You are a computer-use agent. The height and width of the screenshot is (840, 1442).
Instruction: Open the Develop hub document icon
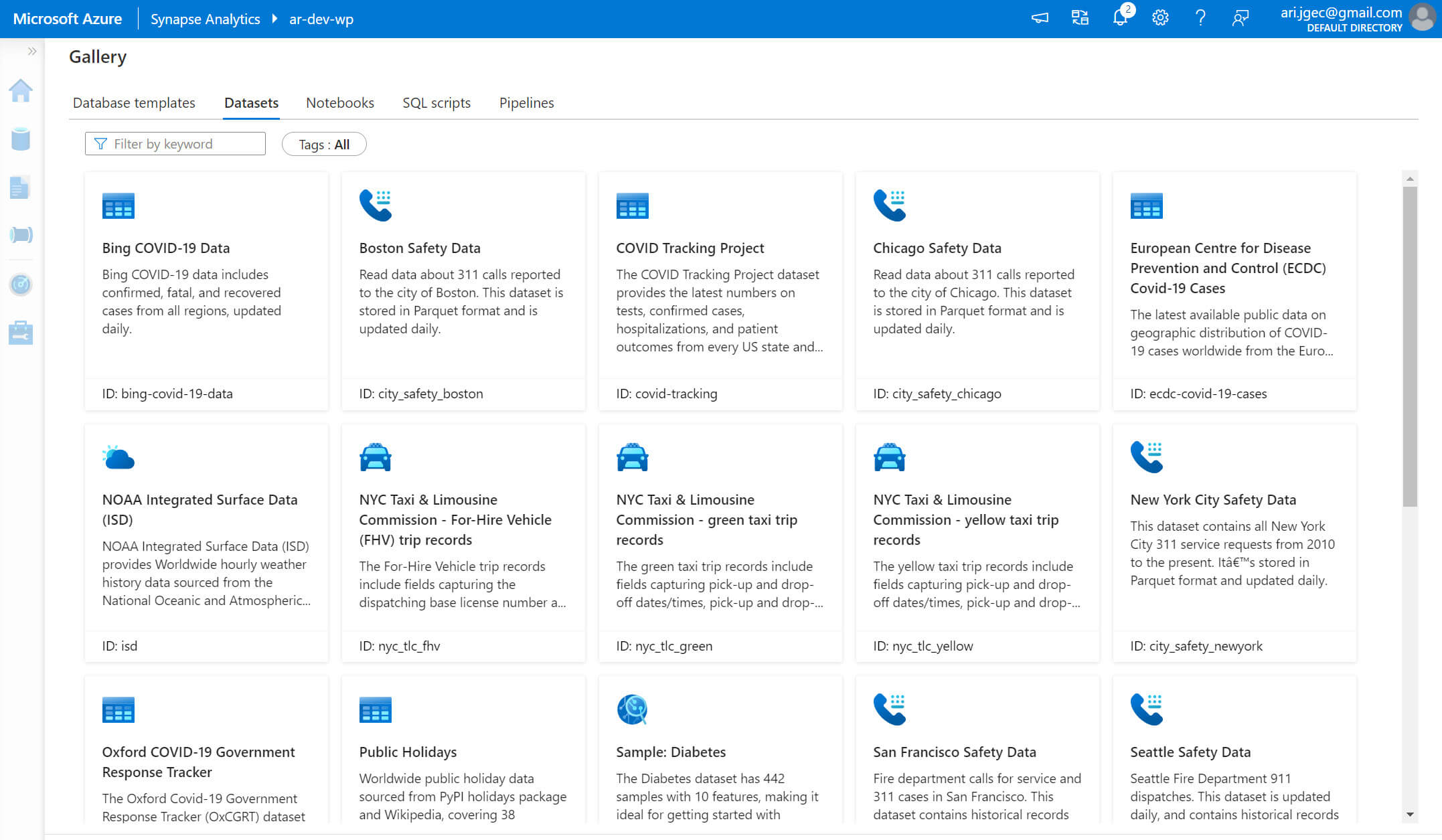pyautogui.click(x=20, y=188)
